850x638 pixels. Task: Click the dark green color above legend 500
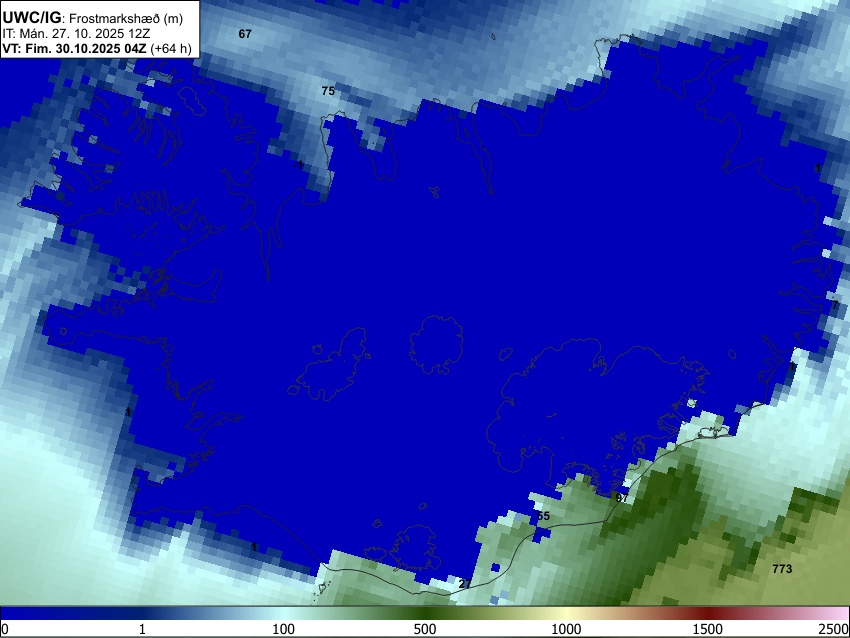[425, 614]
